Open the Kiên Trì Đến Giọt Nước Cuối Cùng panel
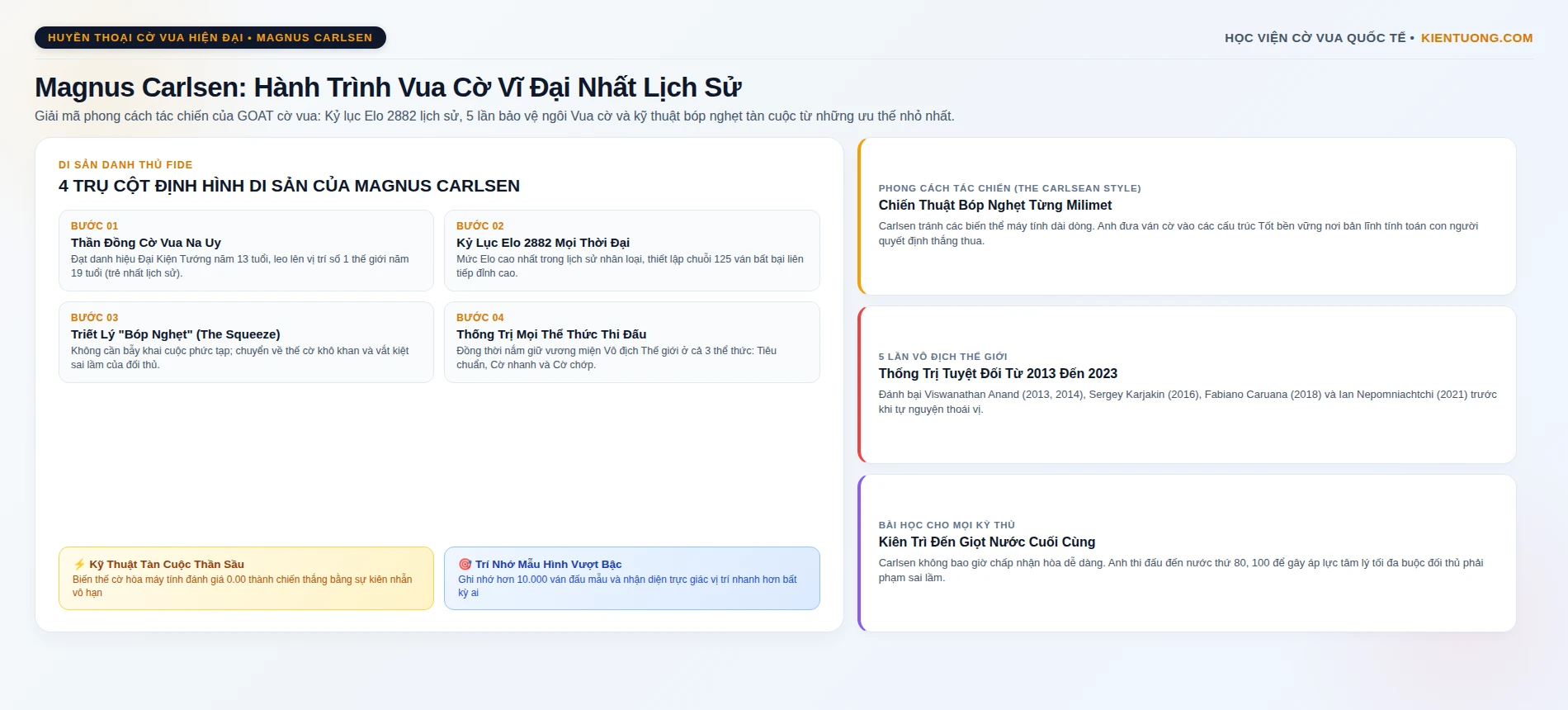This screenshot has height=710, width=1568. point(1187,553)
